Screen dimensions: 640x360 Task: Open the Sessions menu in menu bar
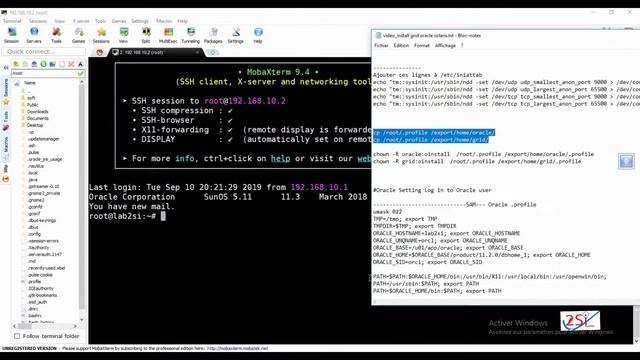[38, 21]
